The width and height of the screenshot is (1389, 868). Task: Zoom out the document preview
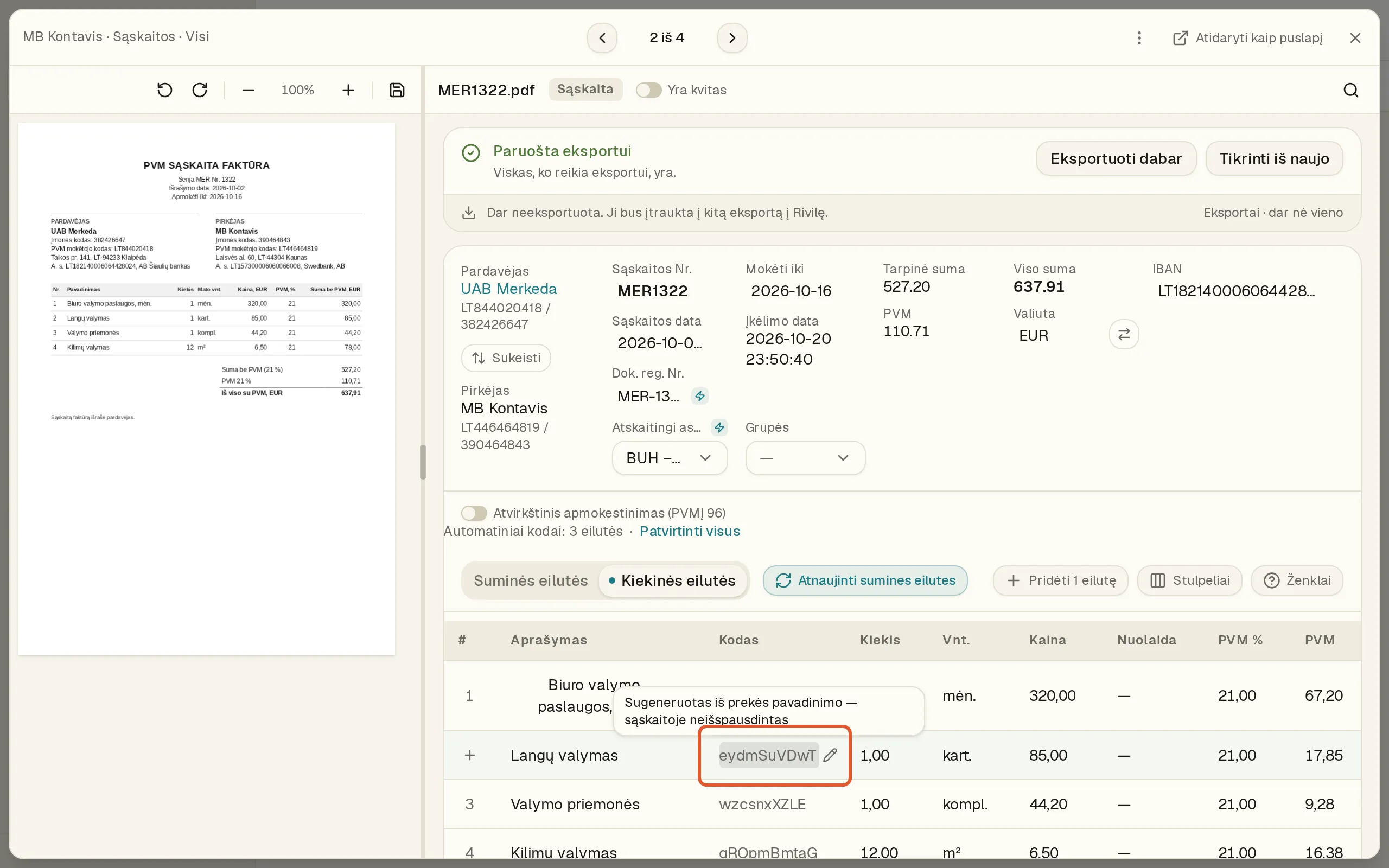coord(248,90)
